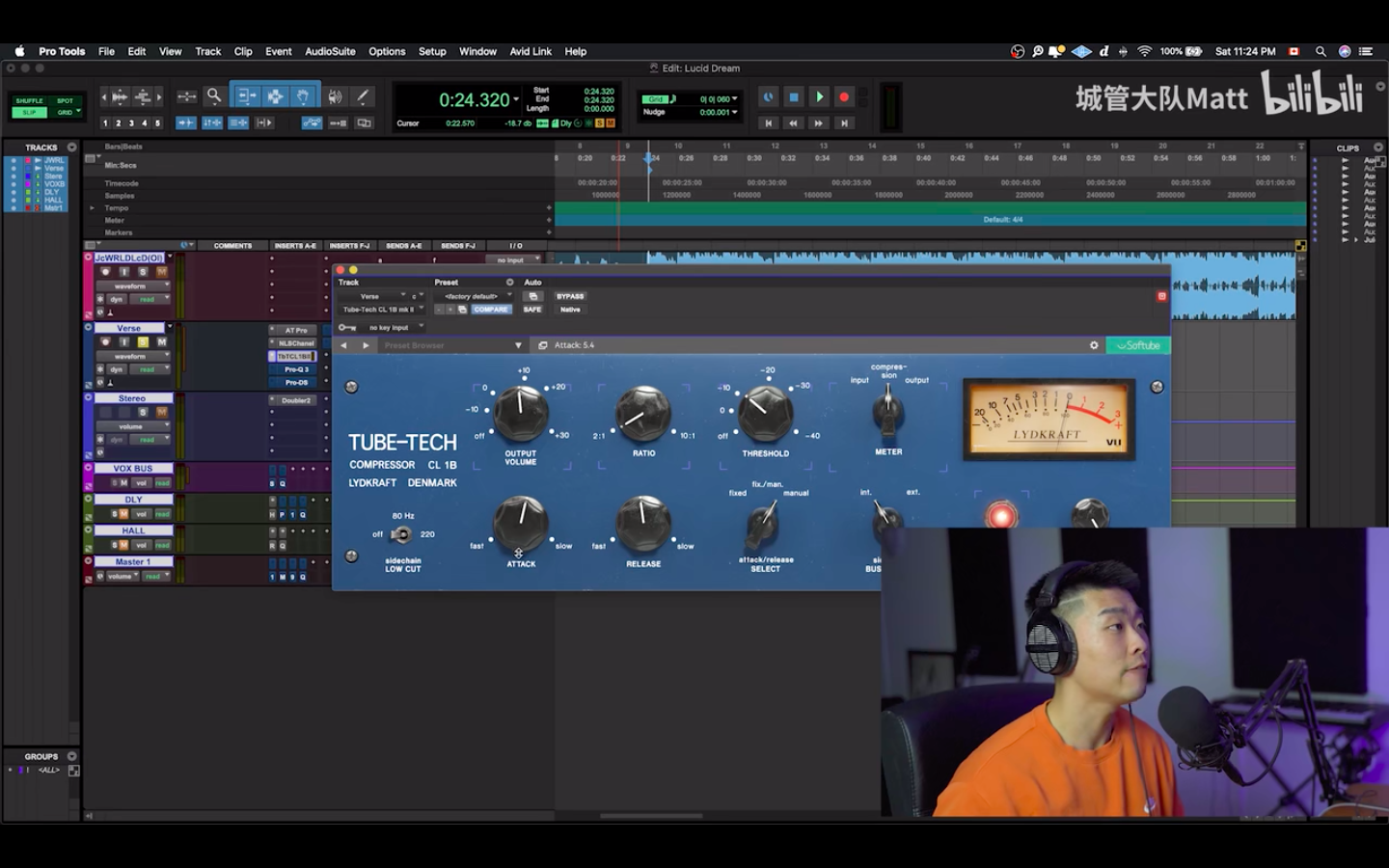Click the key input key icon

347,328
